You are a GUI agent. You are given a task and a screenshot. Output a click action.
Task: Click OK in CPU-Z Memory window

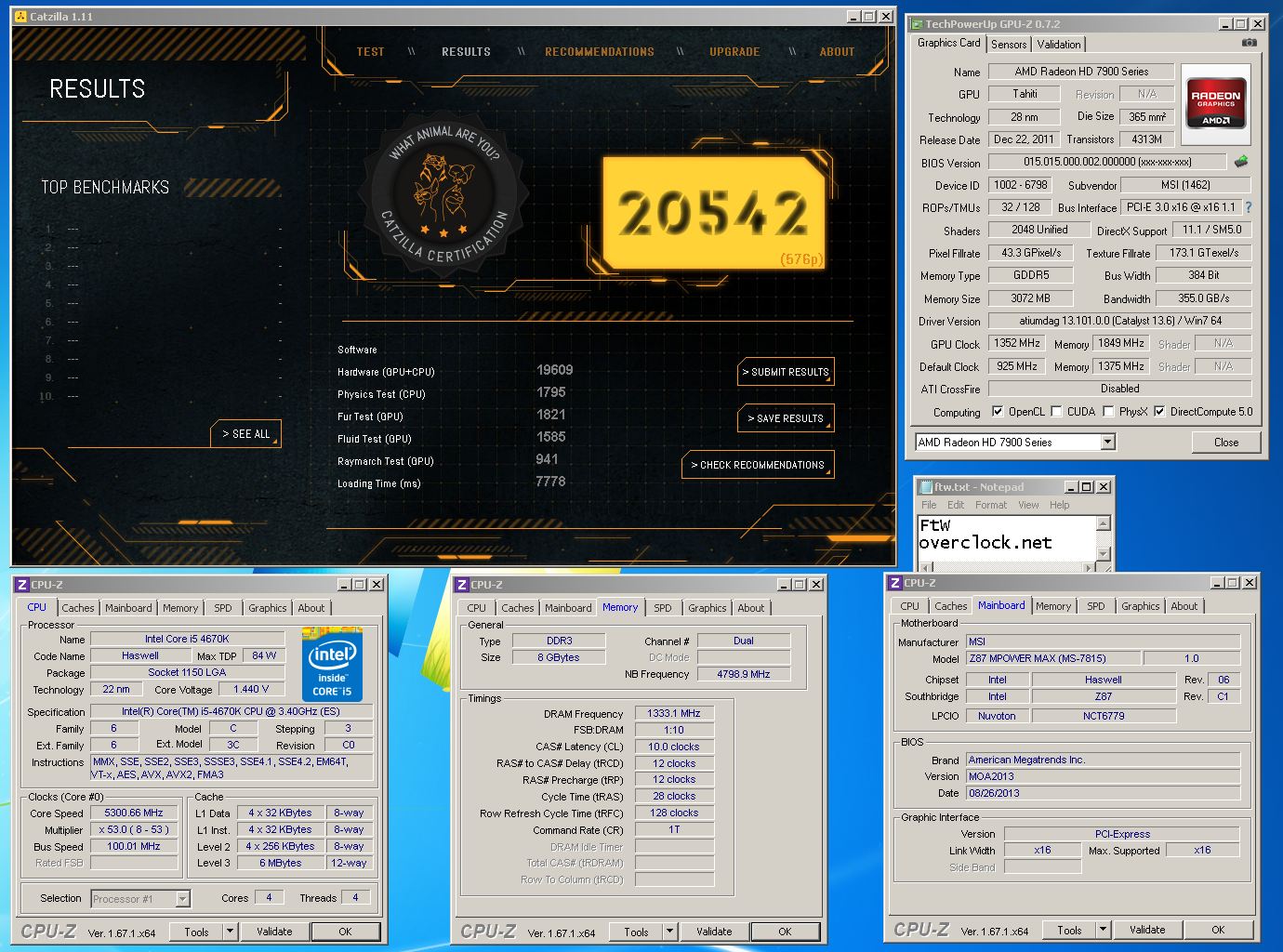click(x=785, y=932)
